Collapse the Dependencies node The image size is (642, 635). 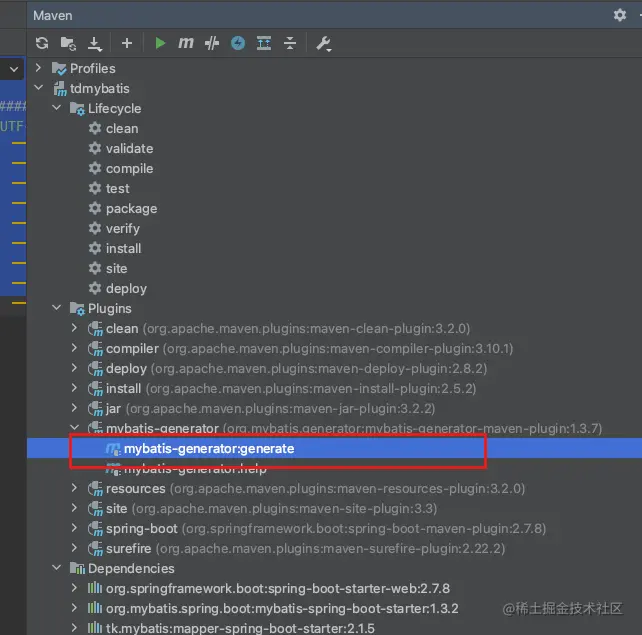point(57,567)
